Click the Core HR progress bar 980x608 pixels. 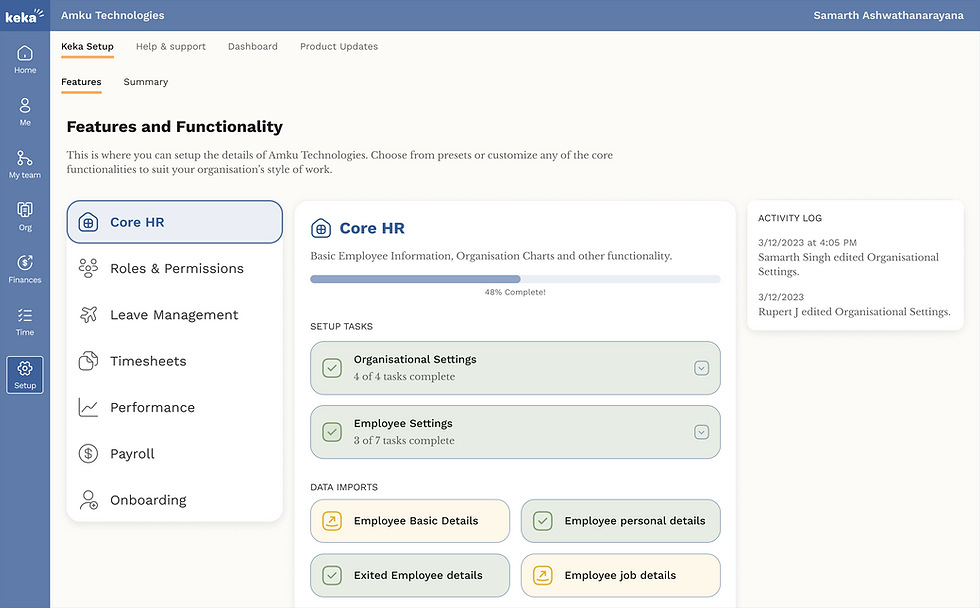[515, 279]
